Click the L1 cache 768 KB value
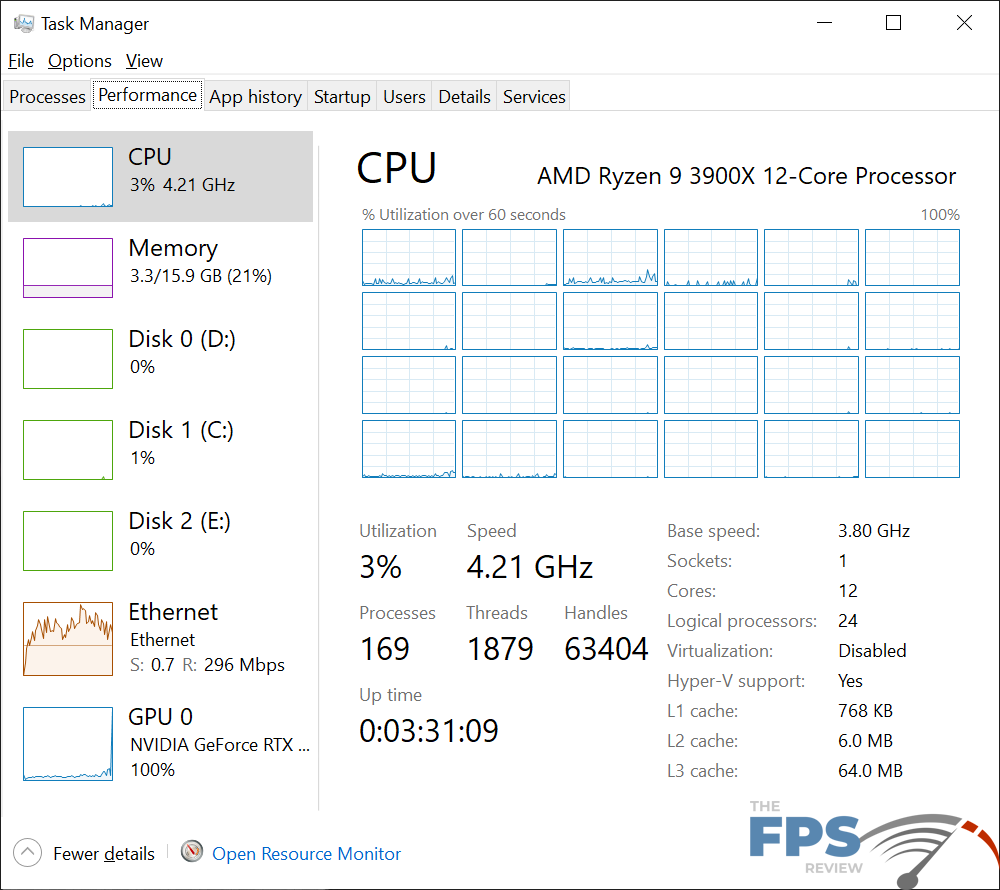 point(865,711)
